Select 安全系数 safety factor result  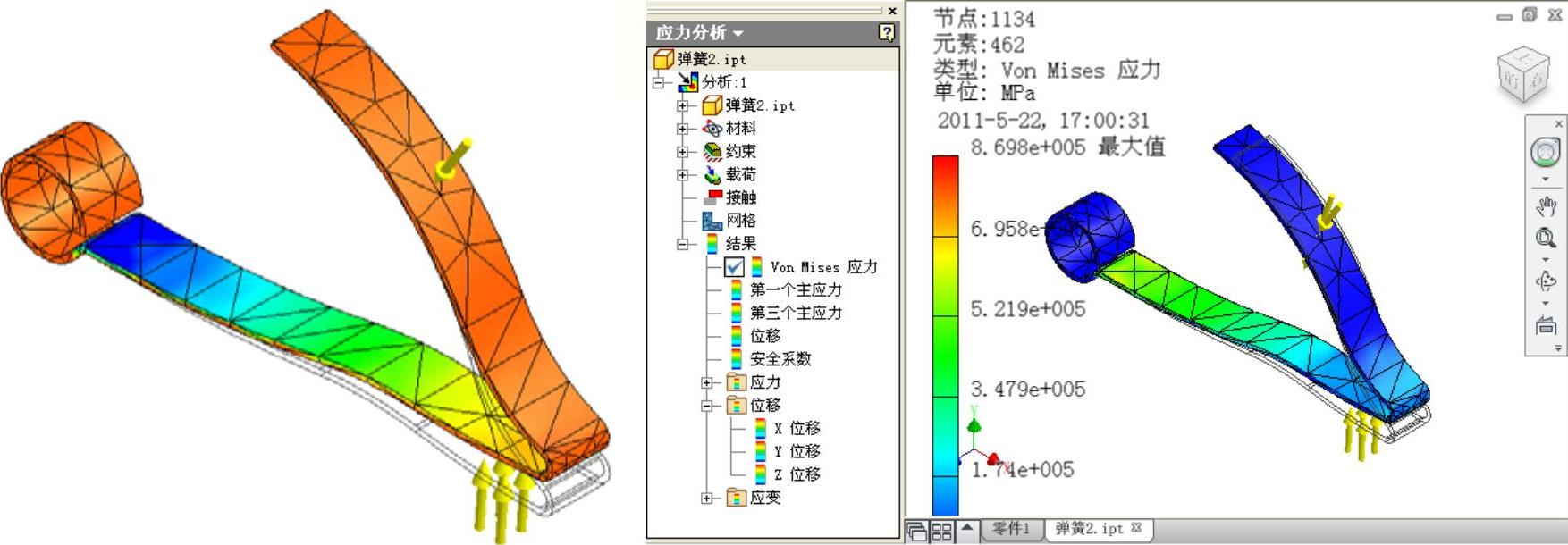(x=780, y=359)
